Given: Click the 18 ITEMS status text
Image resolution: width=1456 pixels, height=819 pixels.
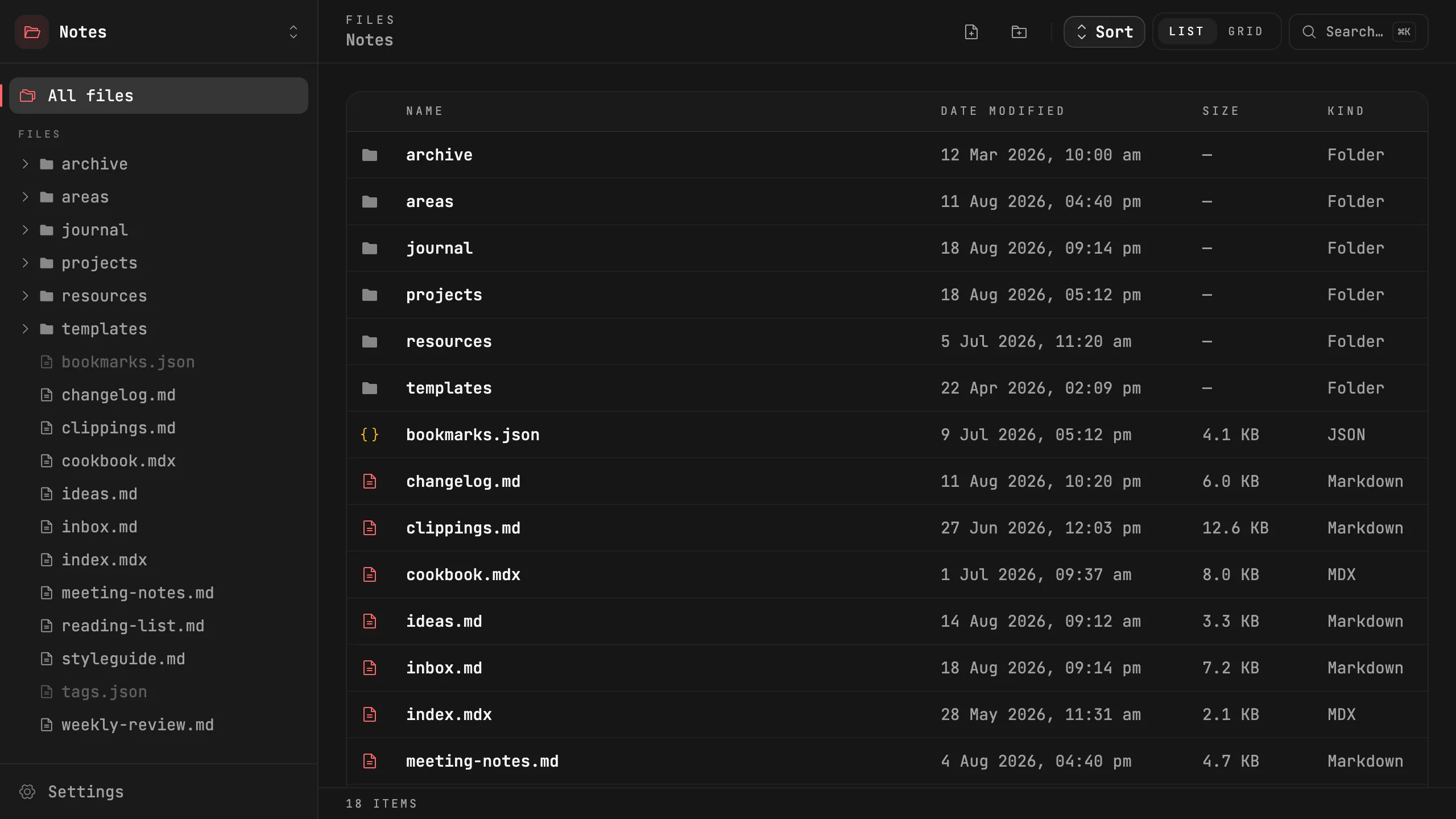Looking at the screenshot, I should (x=382, y=804).
